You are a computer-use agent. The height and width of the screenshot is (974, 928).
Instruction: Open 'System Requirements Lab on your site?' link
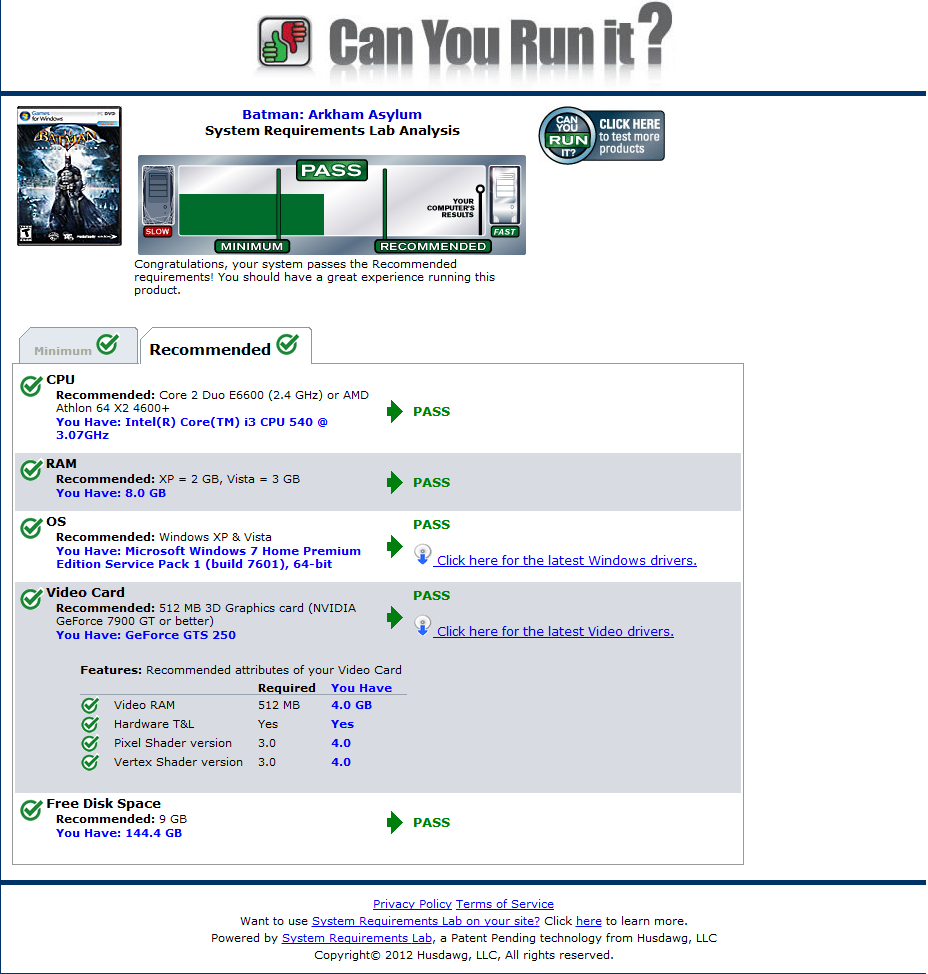click(x=425, y=921)
